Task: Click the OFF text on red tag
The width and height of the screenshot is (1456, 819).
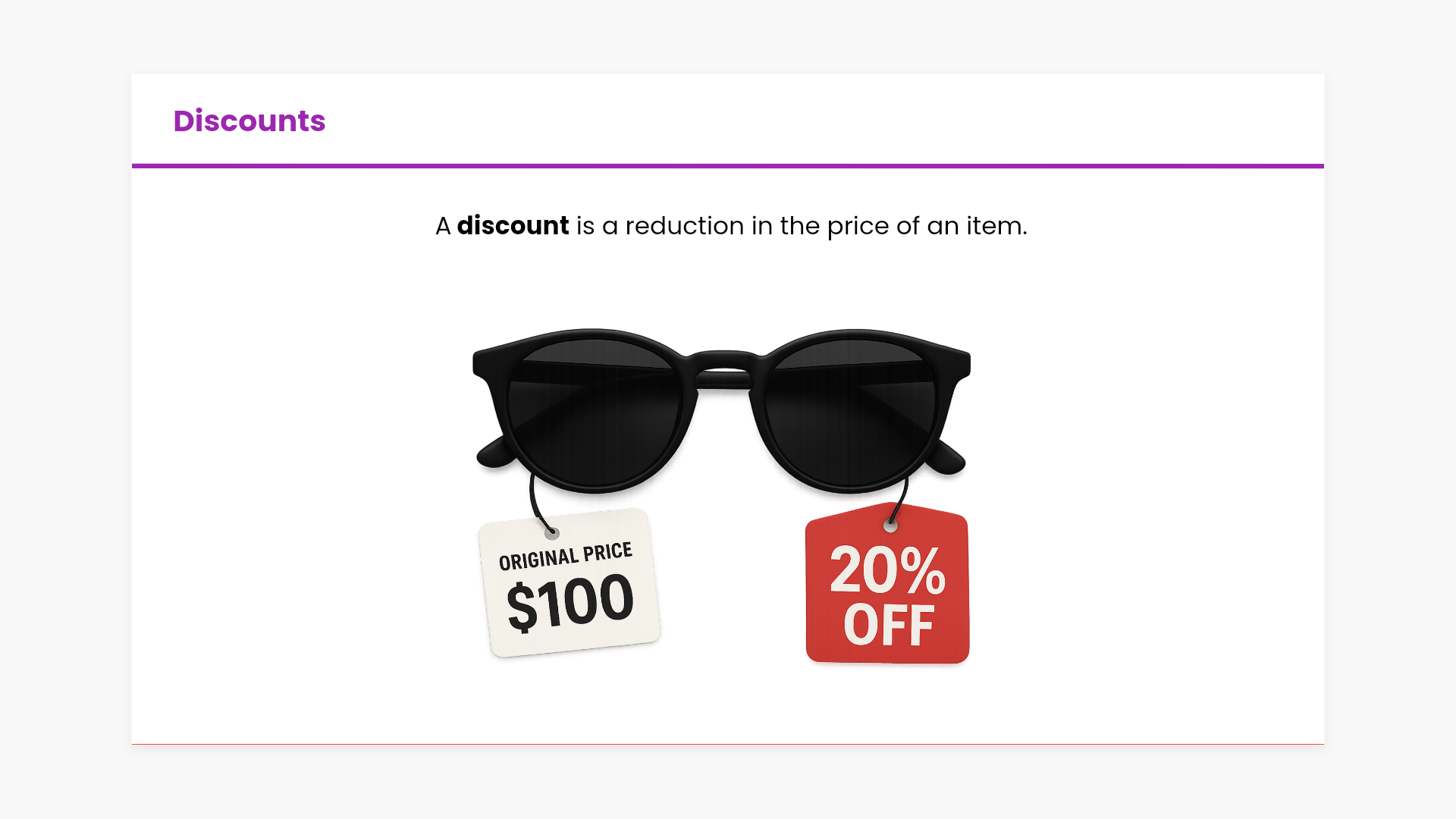Action: point(888,626)
